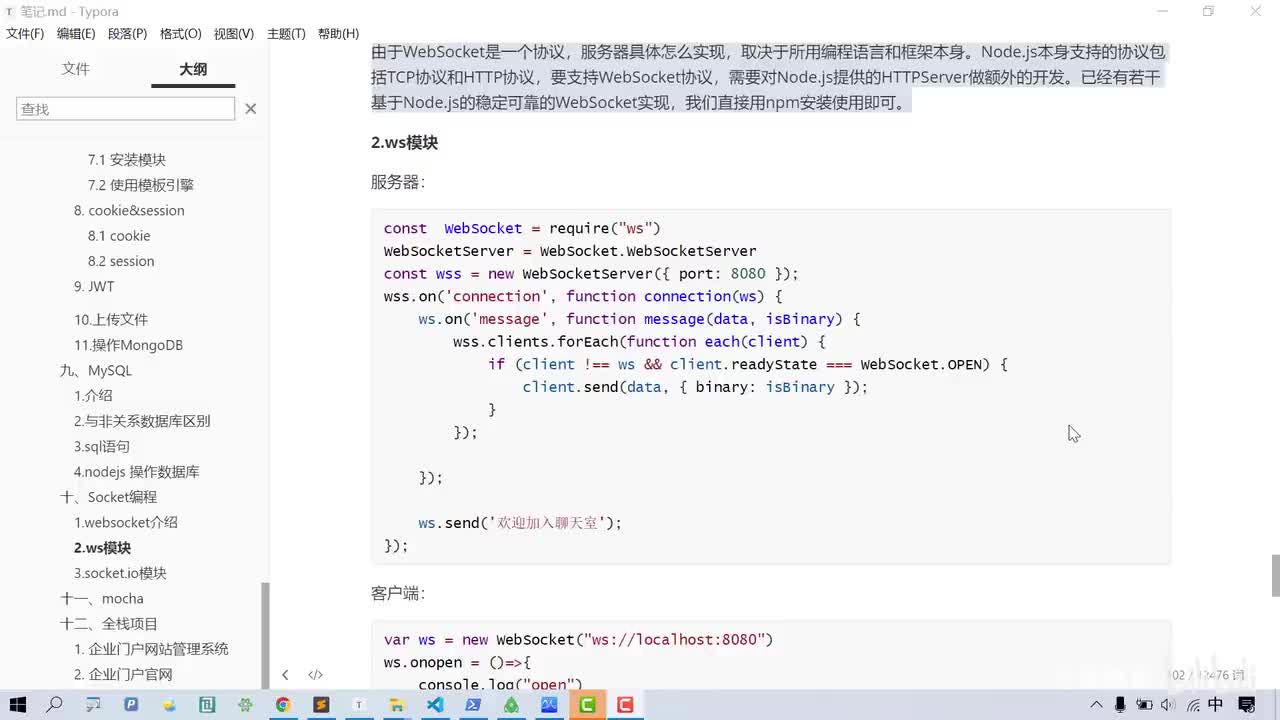Screen dimensions: 1280x720
Task: Switch to Visual Studio Code on taskbar
Action: coord(435,705)
